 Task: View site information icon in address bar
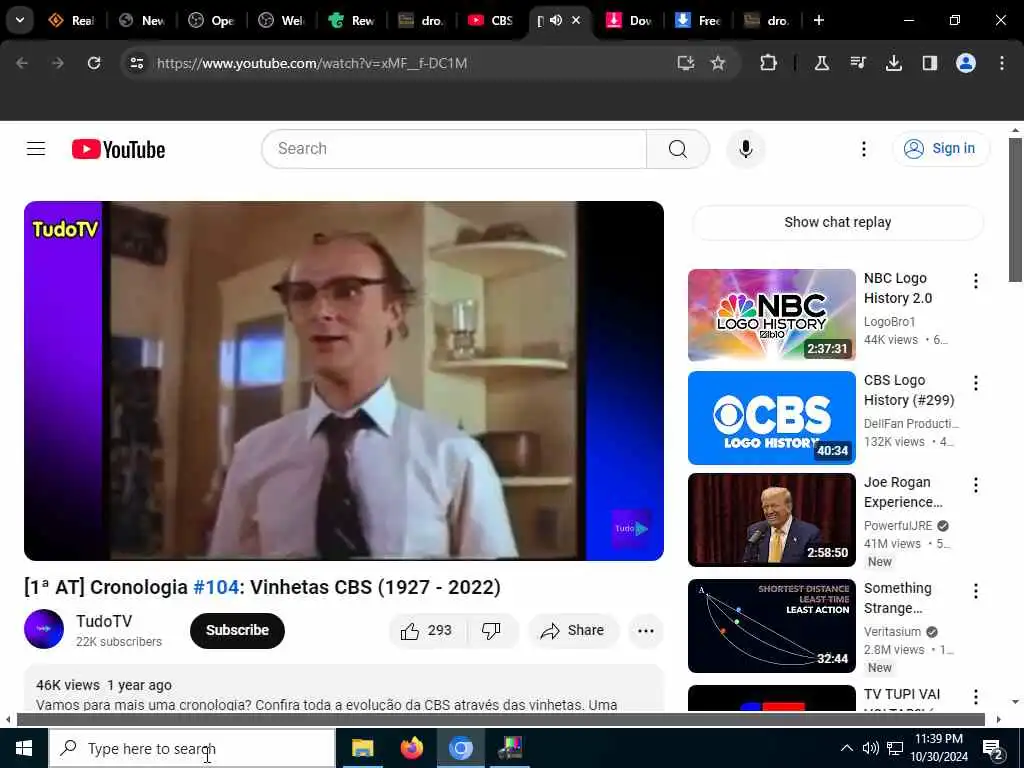(136, 63)
